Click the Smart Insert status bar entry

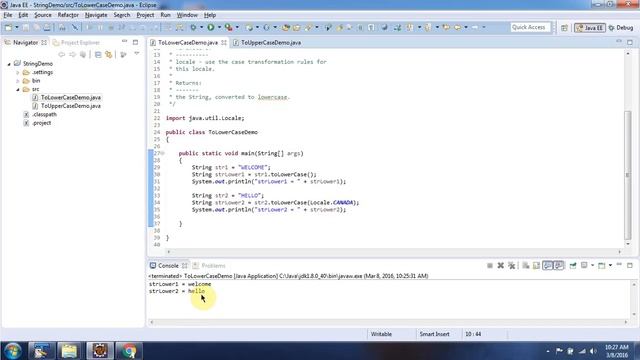tap(434, 334)
